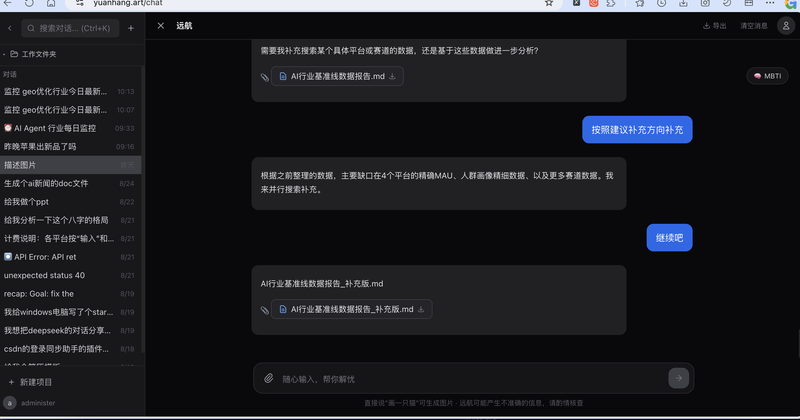Viewport: 800px width, 420px height.
Task: Click the attachment paperclip beside AI行业基准线数据报告_补充版.md
Action: click(x=264, y=310)
